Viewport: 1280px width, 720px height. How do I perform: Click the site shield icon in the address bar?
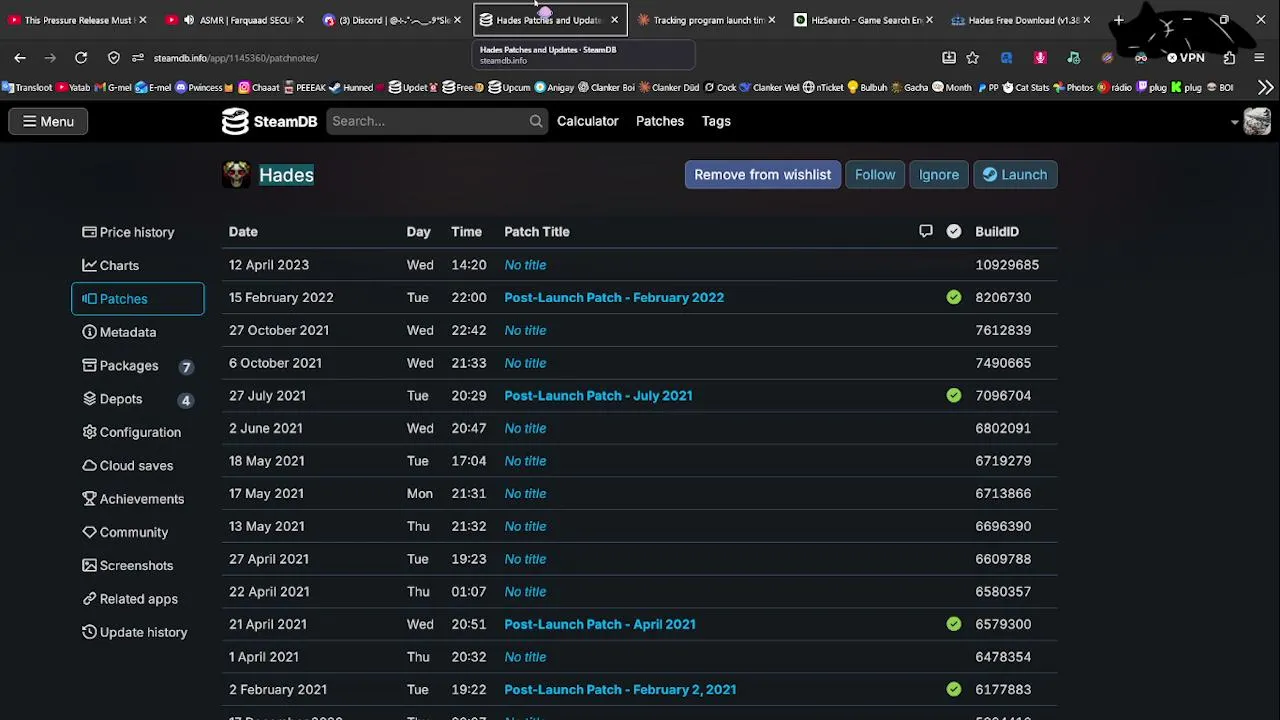[x=114, y=58]
